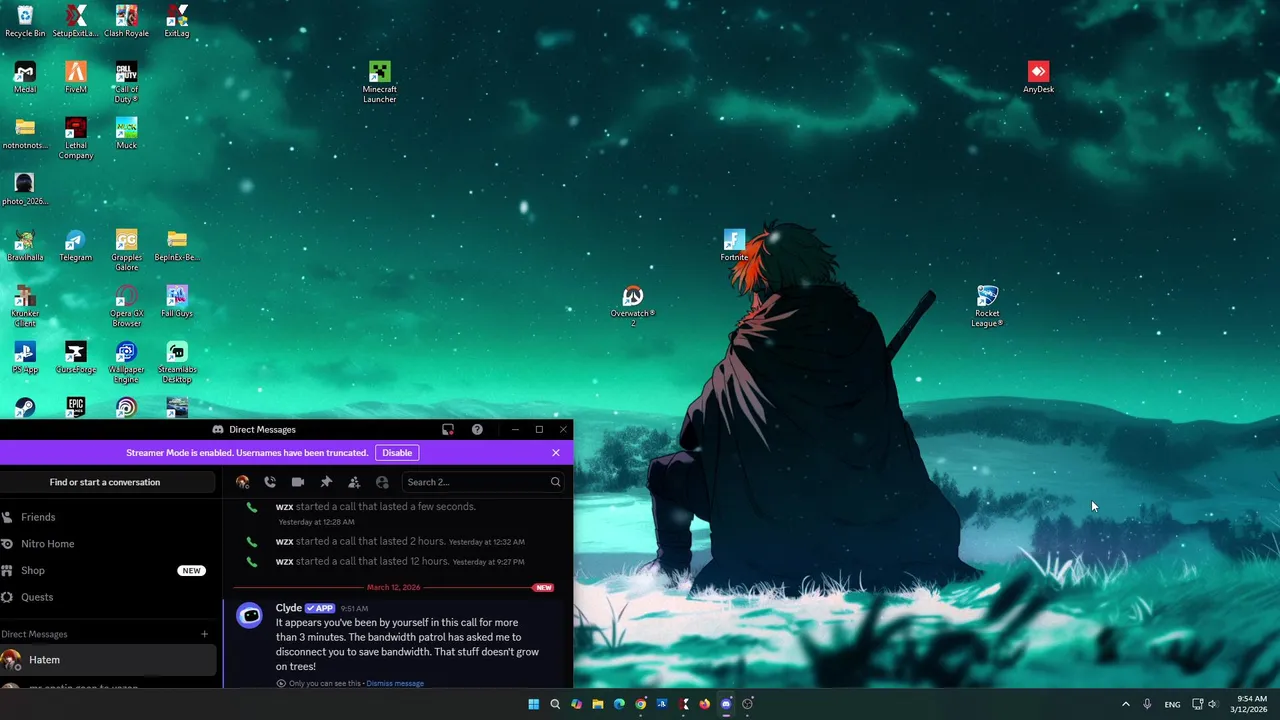Click the Clyde username in chat
Screen dimensions: 1280x720
(x=289, y=608)
